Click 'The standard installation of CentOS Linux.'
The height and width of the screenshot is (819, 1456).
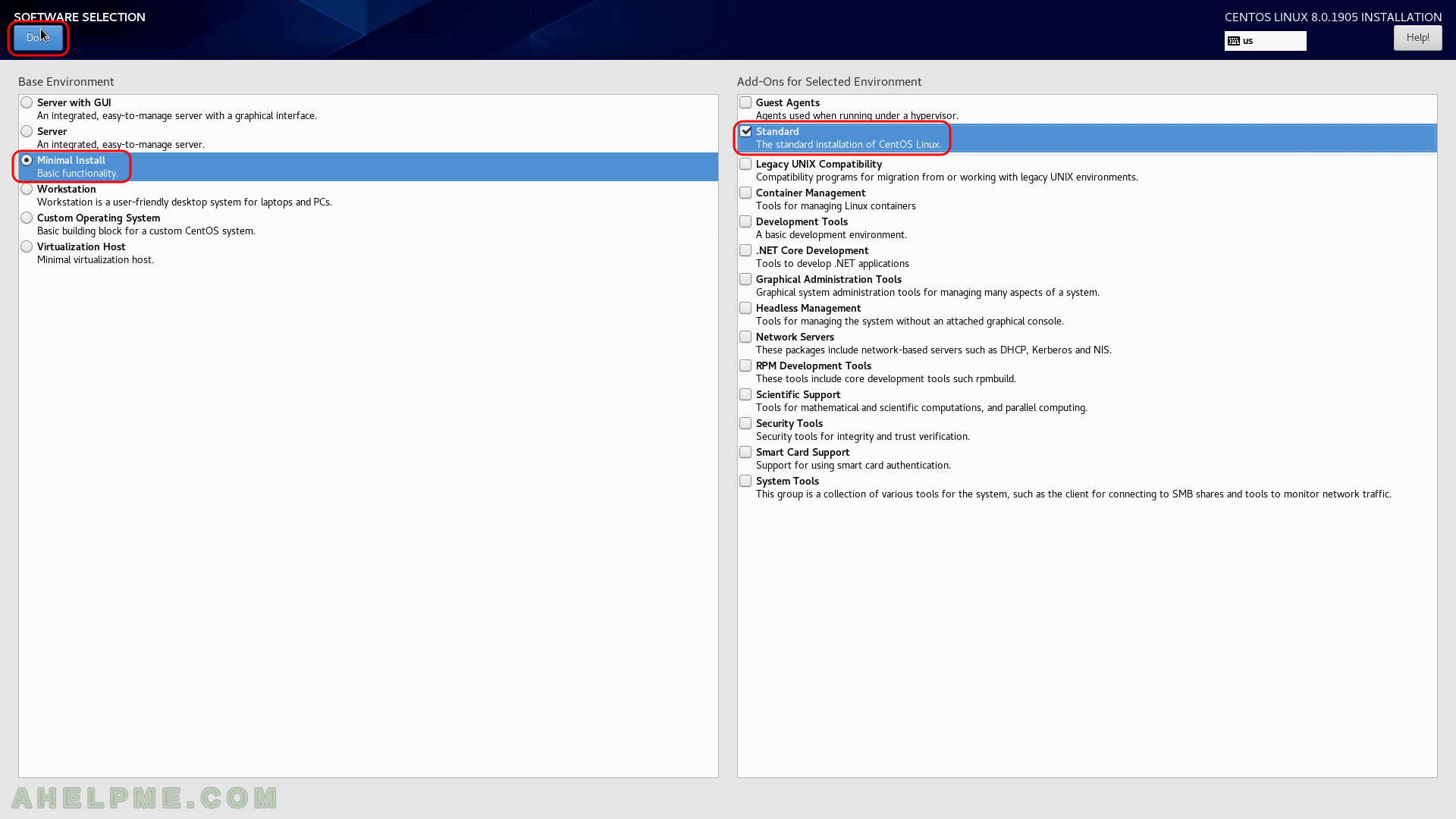tap(849, 144)
